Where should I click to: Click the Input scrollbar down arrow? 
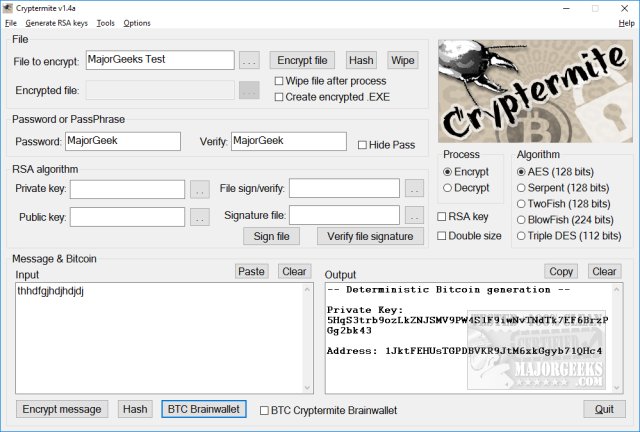[x=307, y=388]
